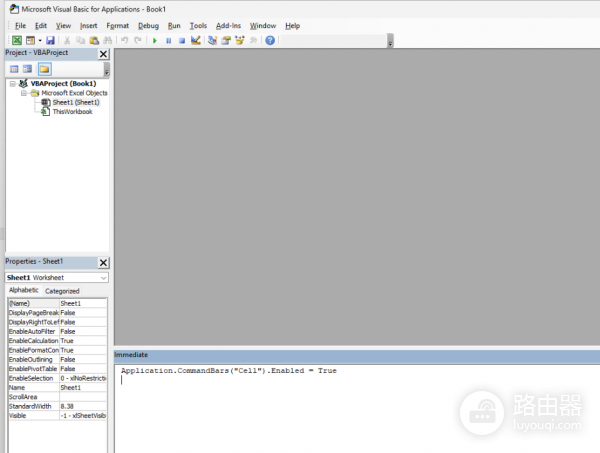
Task: Close the Properties - Sheet1 panel
Action: click(x=103, y=262)
